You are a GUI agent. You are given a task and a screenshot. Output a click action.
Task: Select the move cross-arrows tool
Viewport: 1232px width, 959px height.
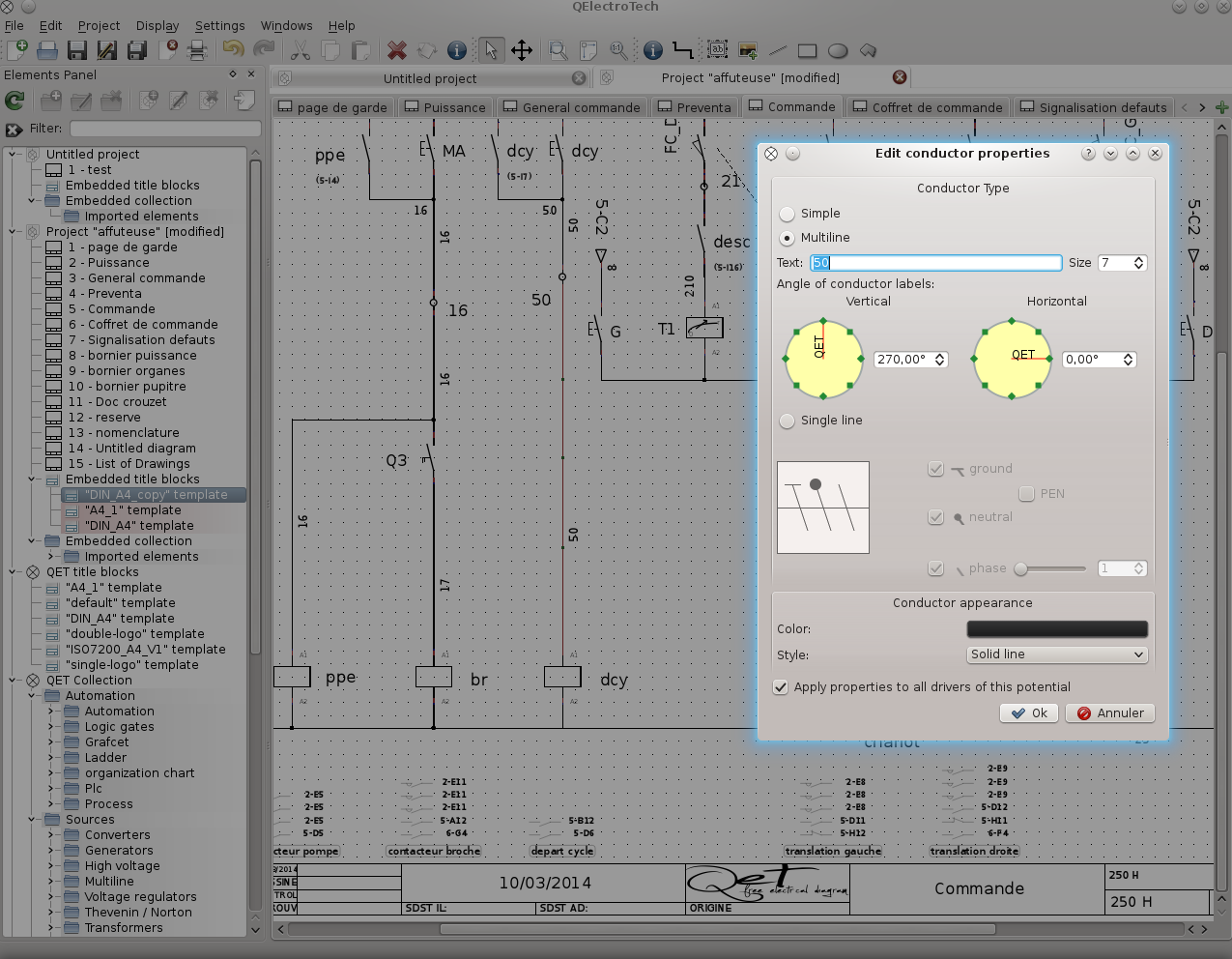522,50
